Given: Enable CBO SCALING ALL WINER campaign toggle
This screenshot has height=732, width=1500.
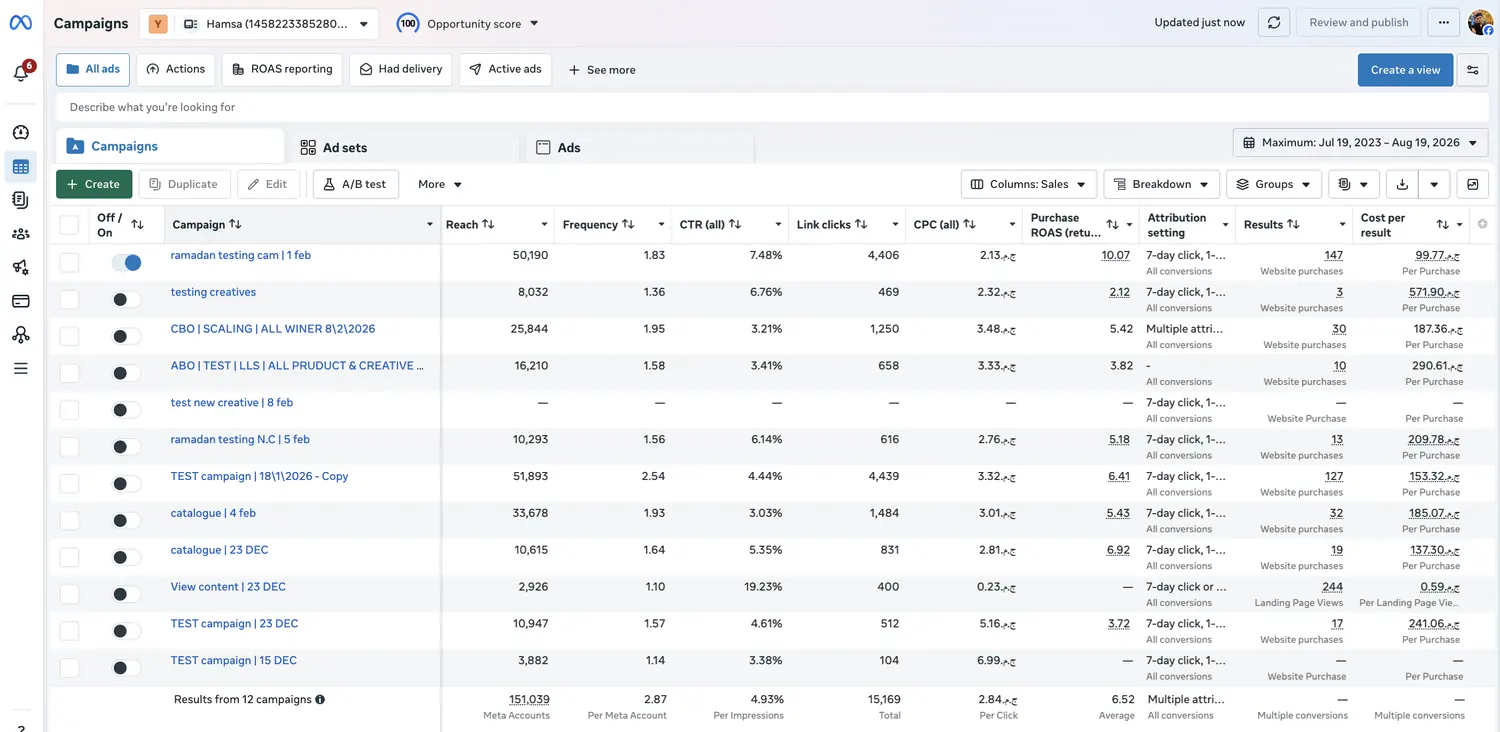Looking at the screenshot, I should coord(126,336).
